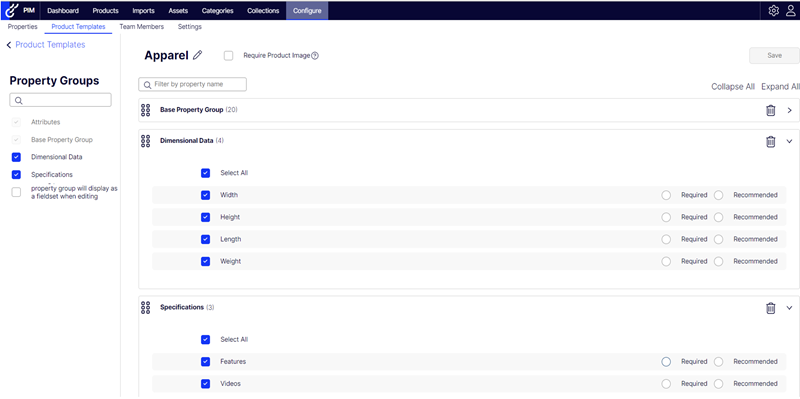Delete the Specifications group via trash icon
The image size is (800, 399).
pyautogui.click(x=770, y=308)
